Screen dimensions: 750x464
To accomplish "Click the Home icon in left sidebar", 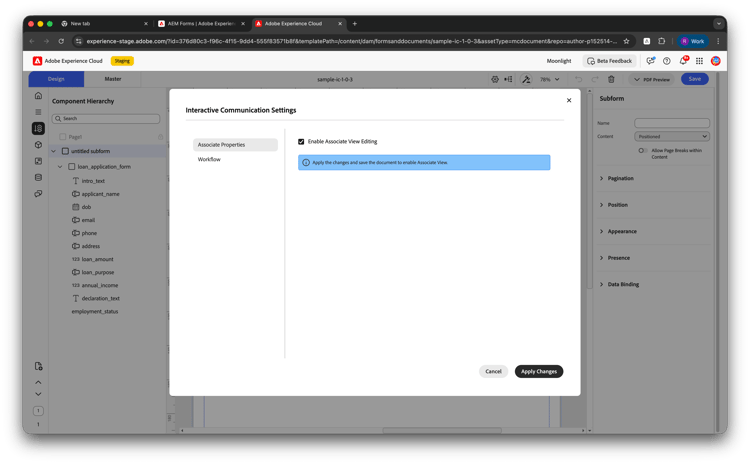I will coord(38,96).
